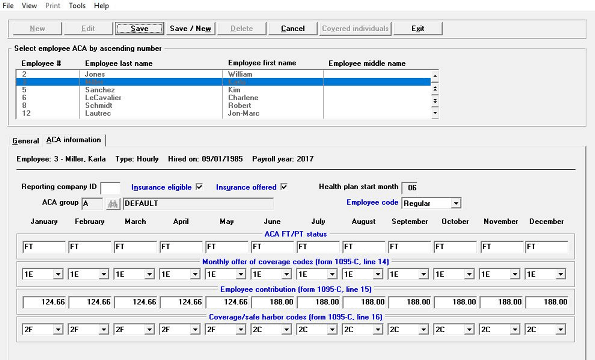Click December employee contribution 188.00 field
The height and width of the screenshot is (360, 595).
tap(546, 302)
